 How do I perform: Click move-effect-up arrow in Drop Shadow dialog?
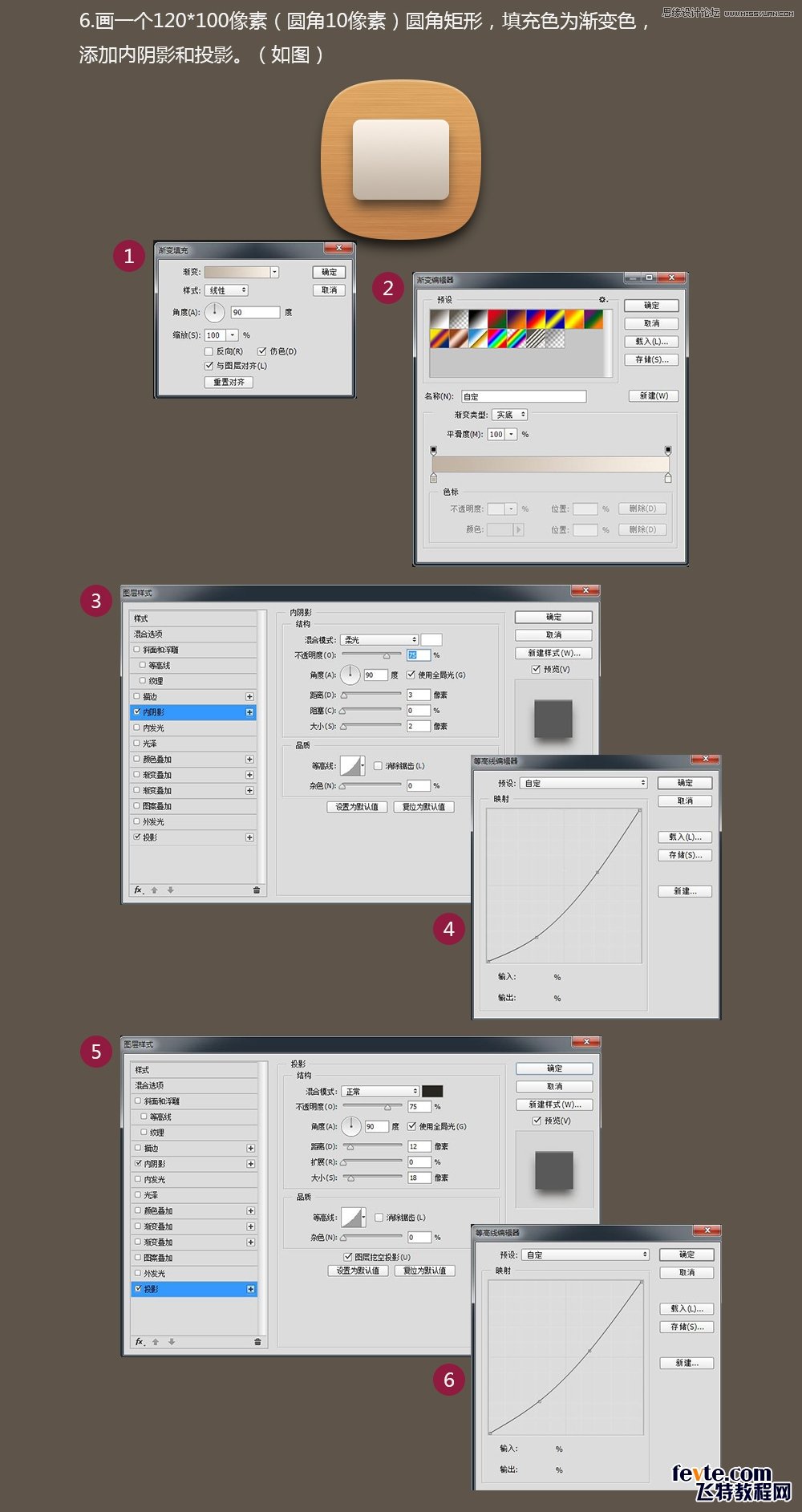[156, 1341]
